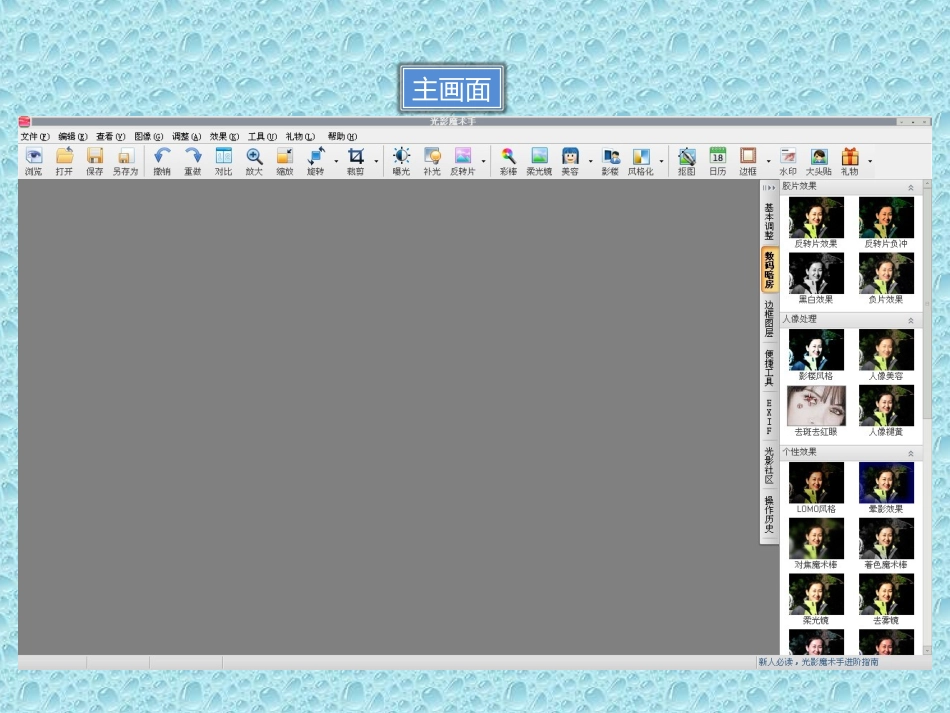
Task: Select the 裁剪 crop tool icon
Action: coord(356,161)
